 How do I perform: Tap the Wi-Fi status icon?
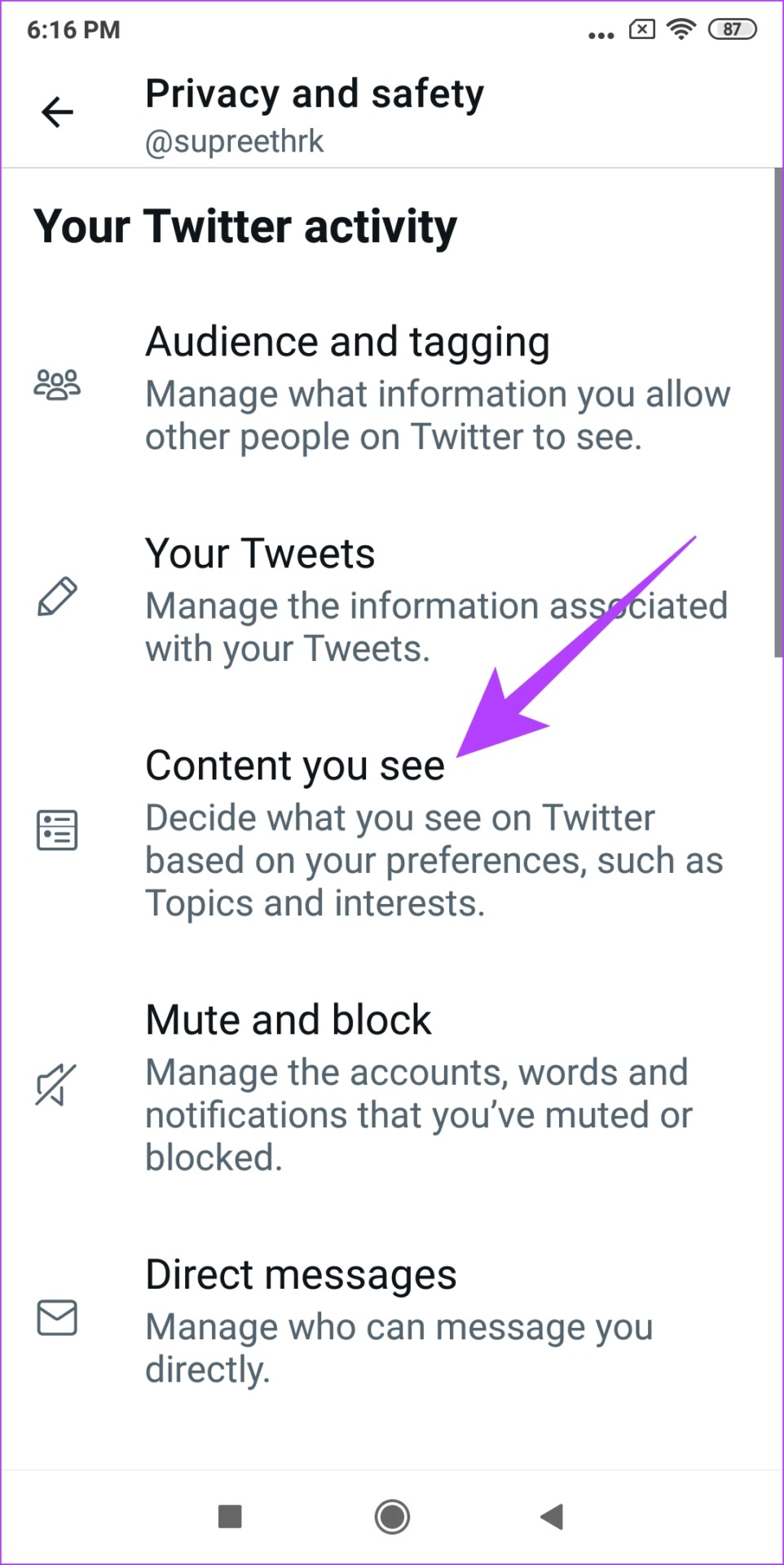[x=680, y=29]
